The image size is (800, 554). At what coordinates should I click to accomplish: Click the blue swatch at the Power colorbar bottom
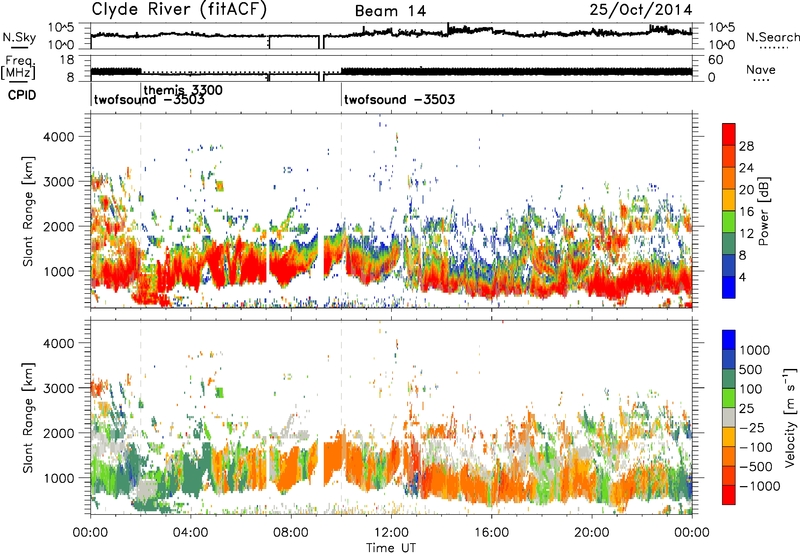(729, 287)
